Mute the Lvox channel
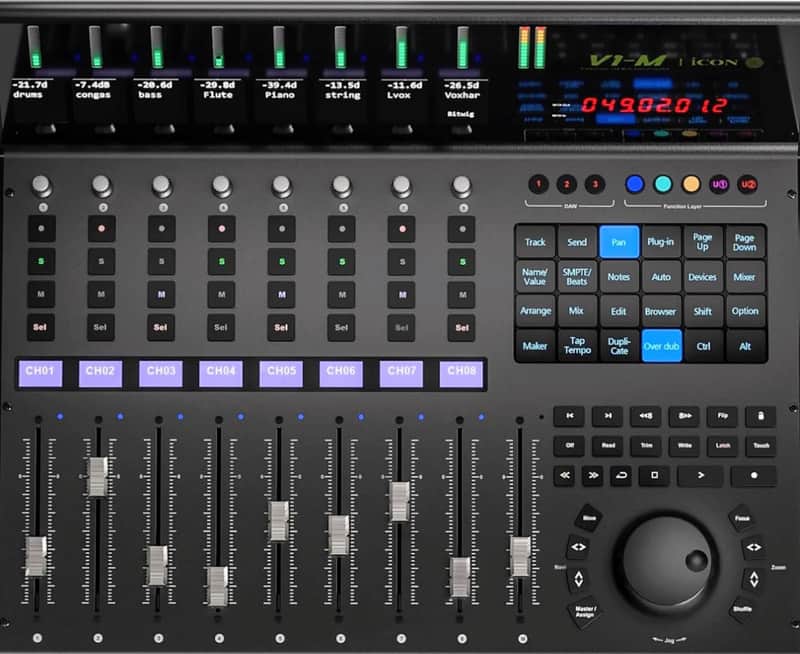The width and height of the screenshot is (800, 654). click(x=402, y=294)
